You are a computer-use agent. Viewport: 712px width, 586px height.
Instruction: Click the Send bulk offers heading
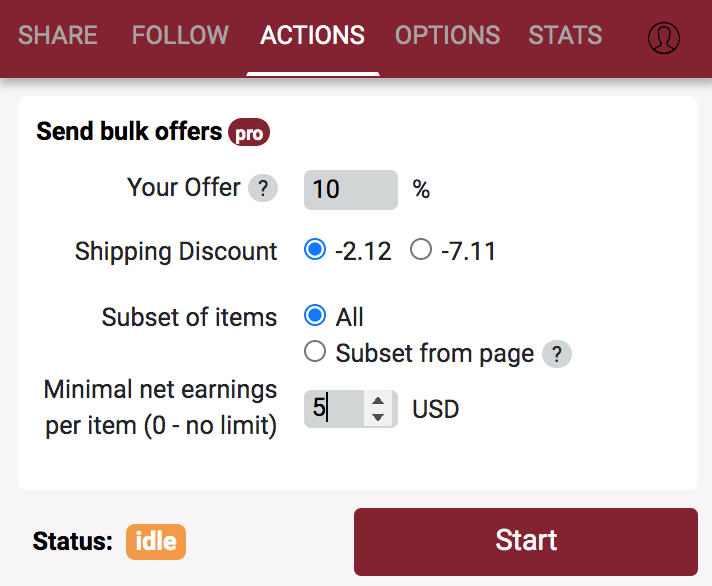[x=129, y=132]
